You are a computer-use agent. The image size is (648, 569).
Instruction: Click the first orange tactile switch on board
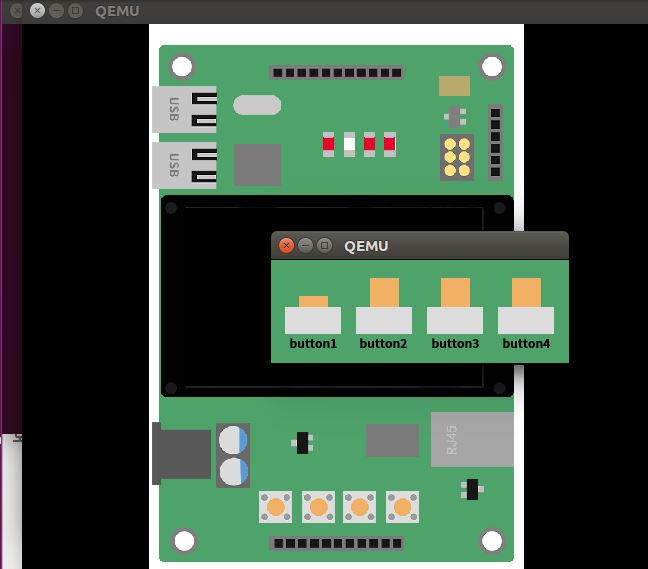point(276,507)
